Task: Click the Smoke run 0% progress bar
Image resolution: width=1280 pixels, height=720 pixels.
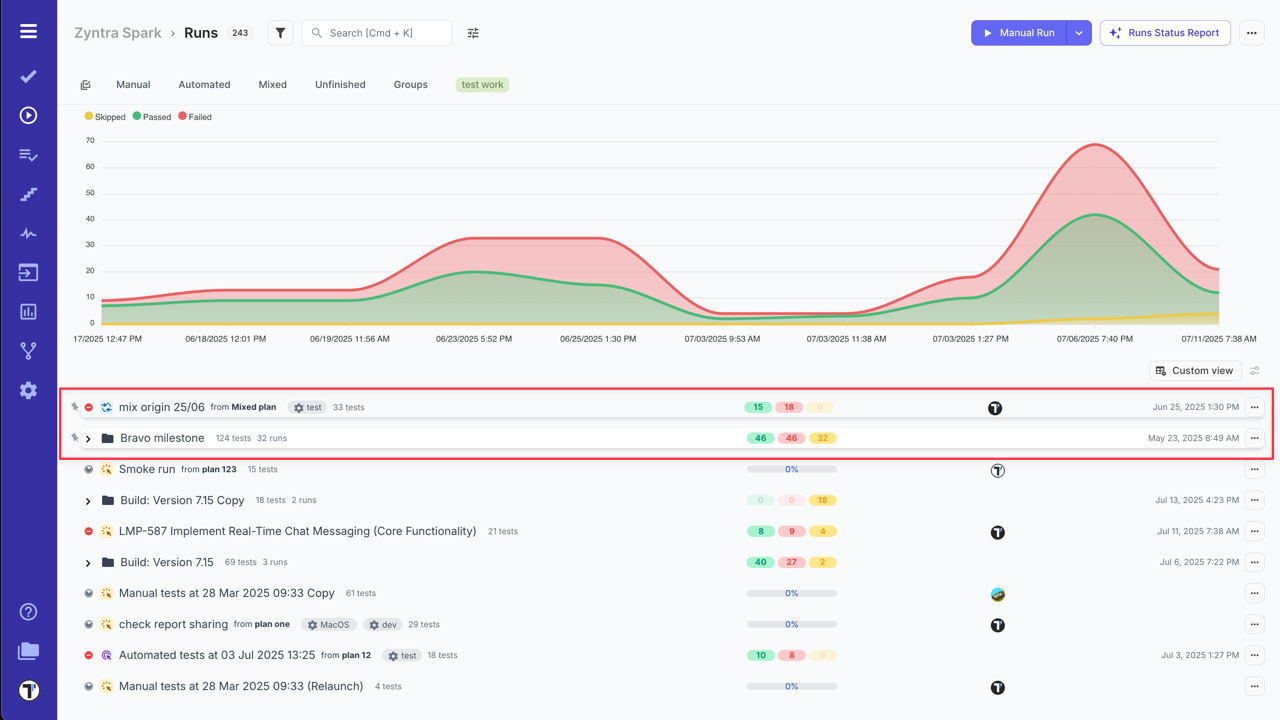Action: [x=791, y=469]
